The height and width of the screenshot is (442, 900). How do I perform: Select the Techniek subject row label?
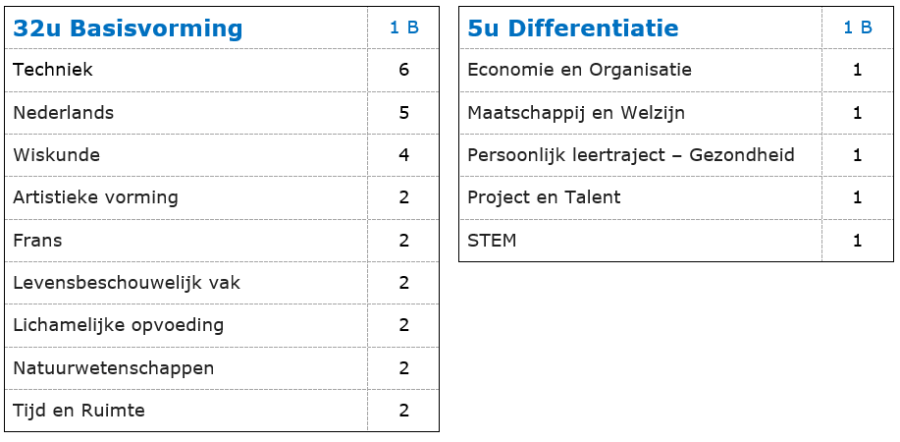tap(53, 70)
